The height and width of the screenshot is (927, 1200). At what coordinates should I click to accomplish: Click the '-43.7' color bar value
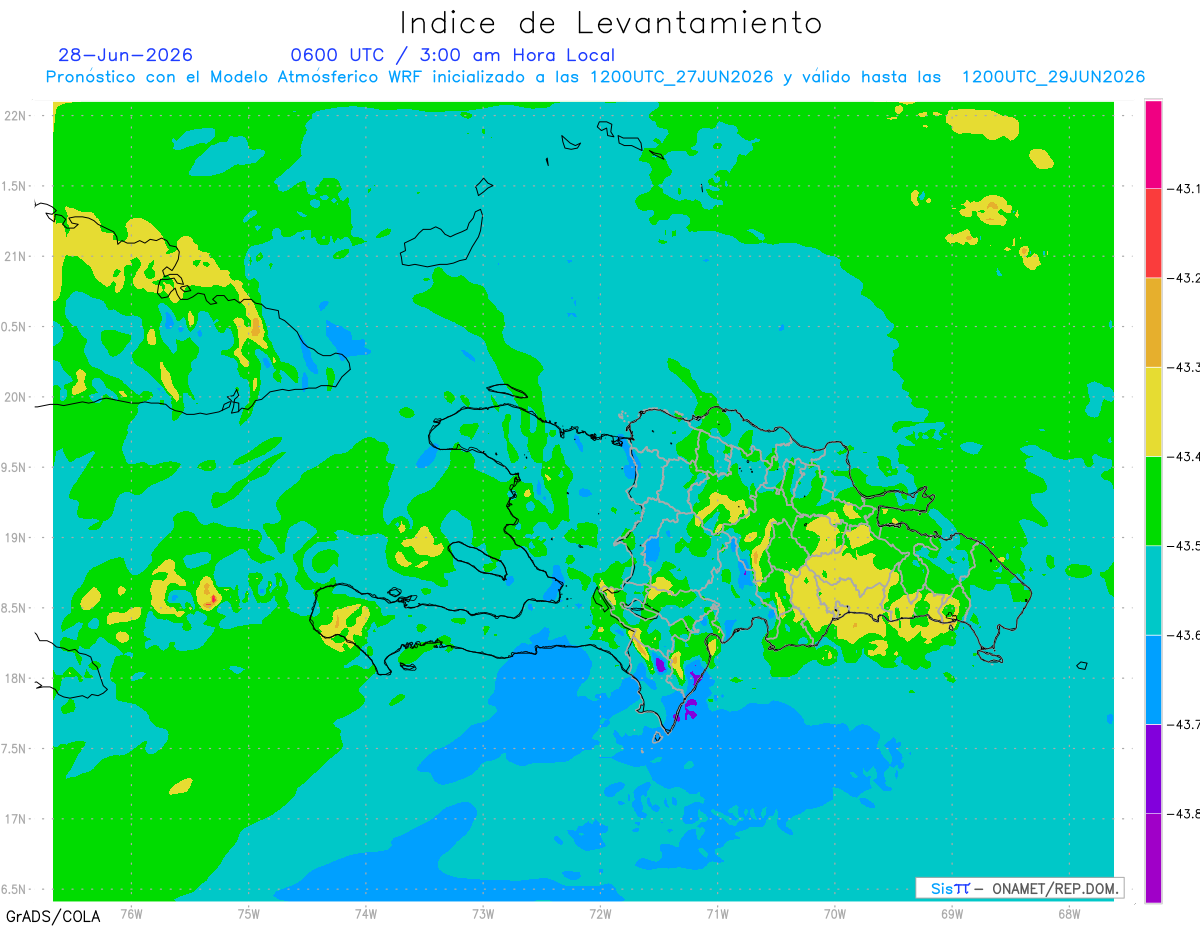[x=1185, y=724]
